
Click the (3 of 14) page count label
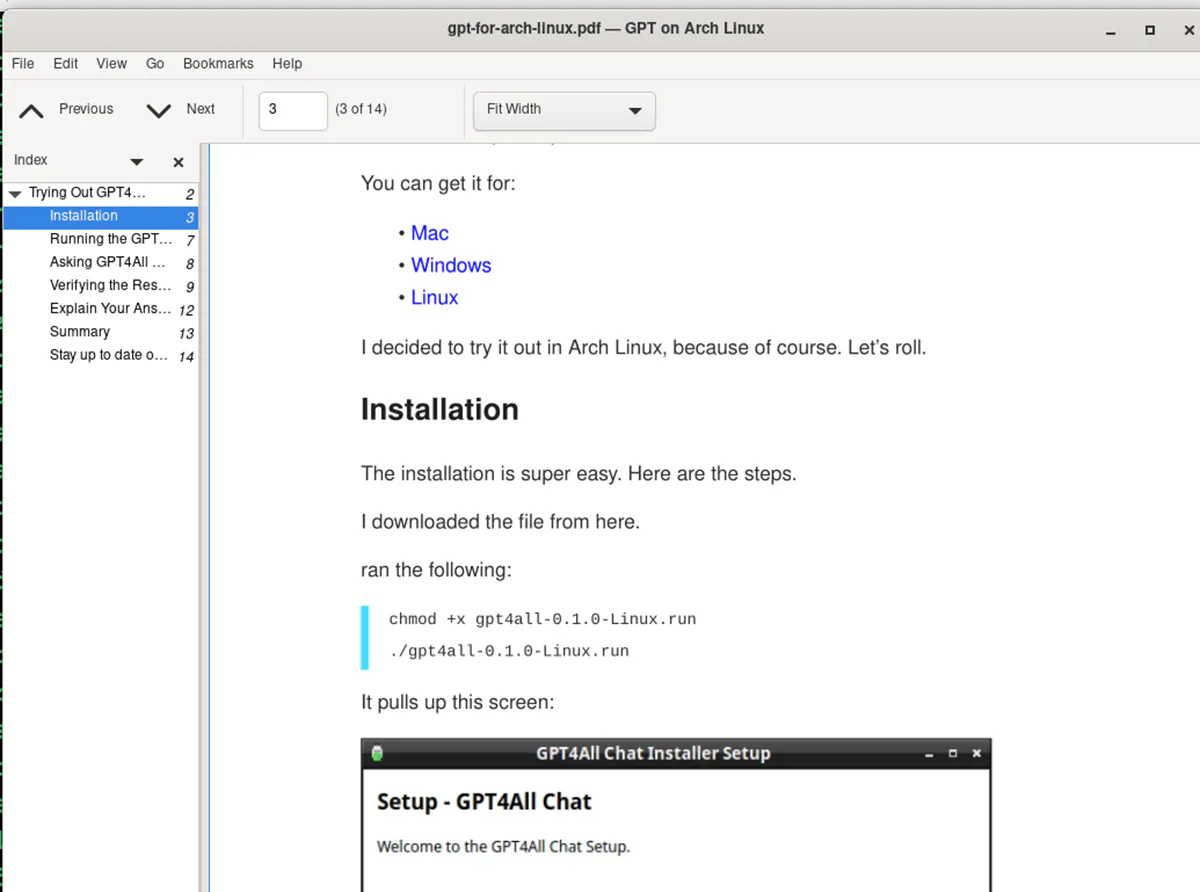click(361, 109)
